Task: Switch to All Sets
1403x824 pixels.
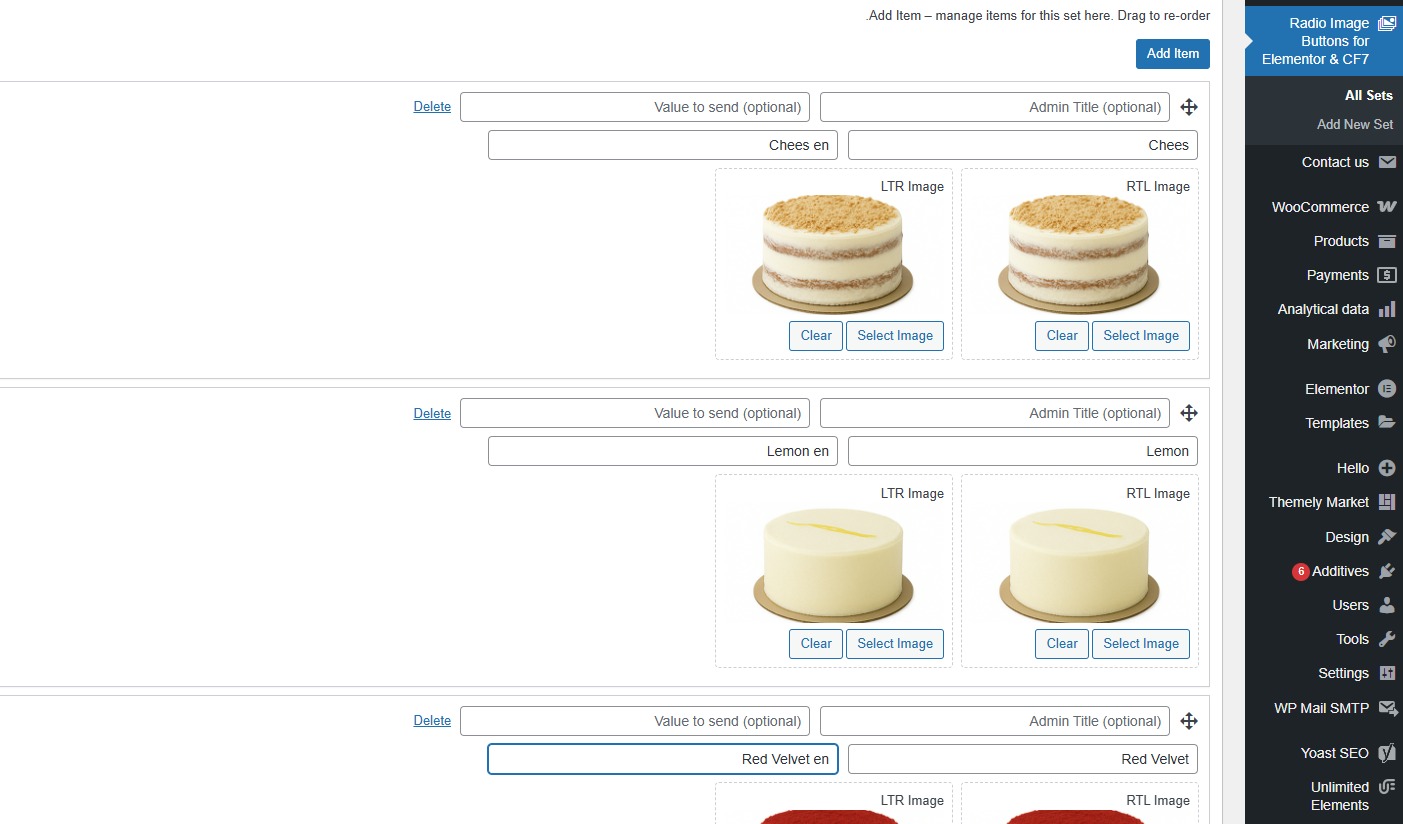Action: click(x=1368, y=95)
